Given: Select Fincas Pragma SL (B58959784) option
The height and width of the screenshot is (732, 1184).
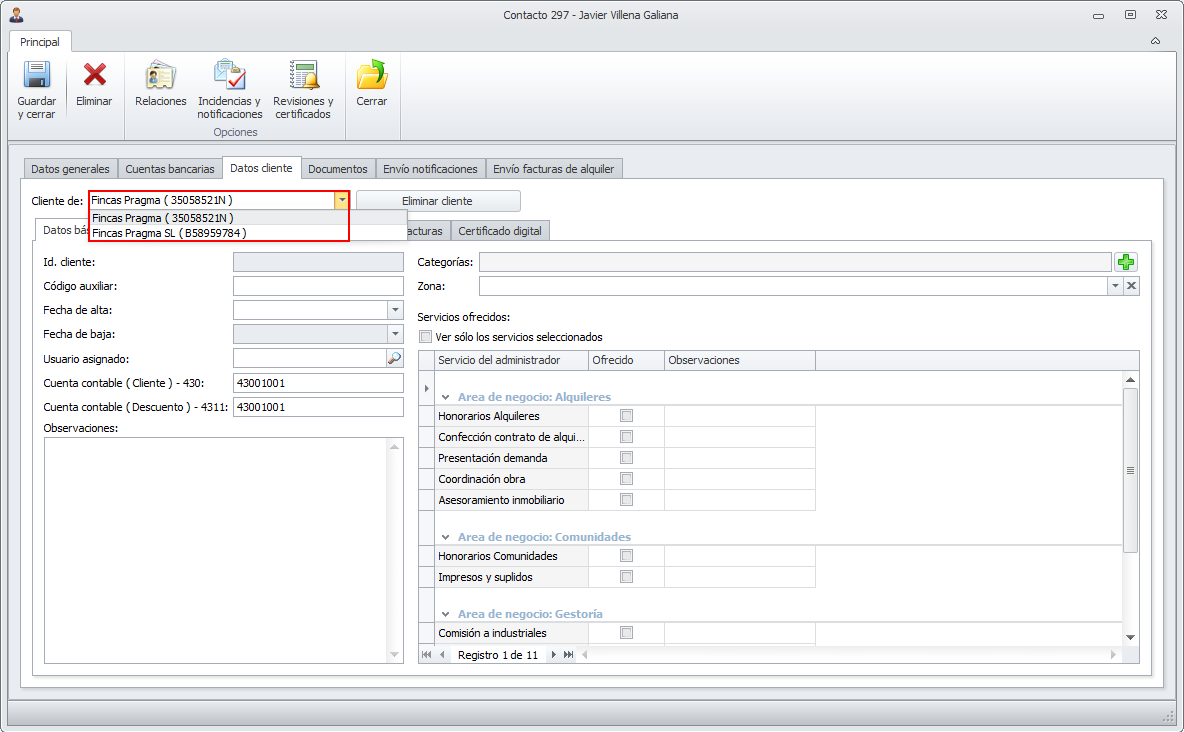Looking at the screenshot, I should [x=170, y=233].
